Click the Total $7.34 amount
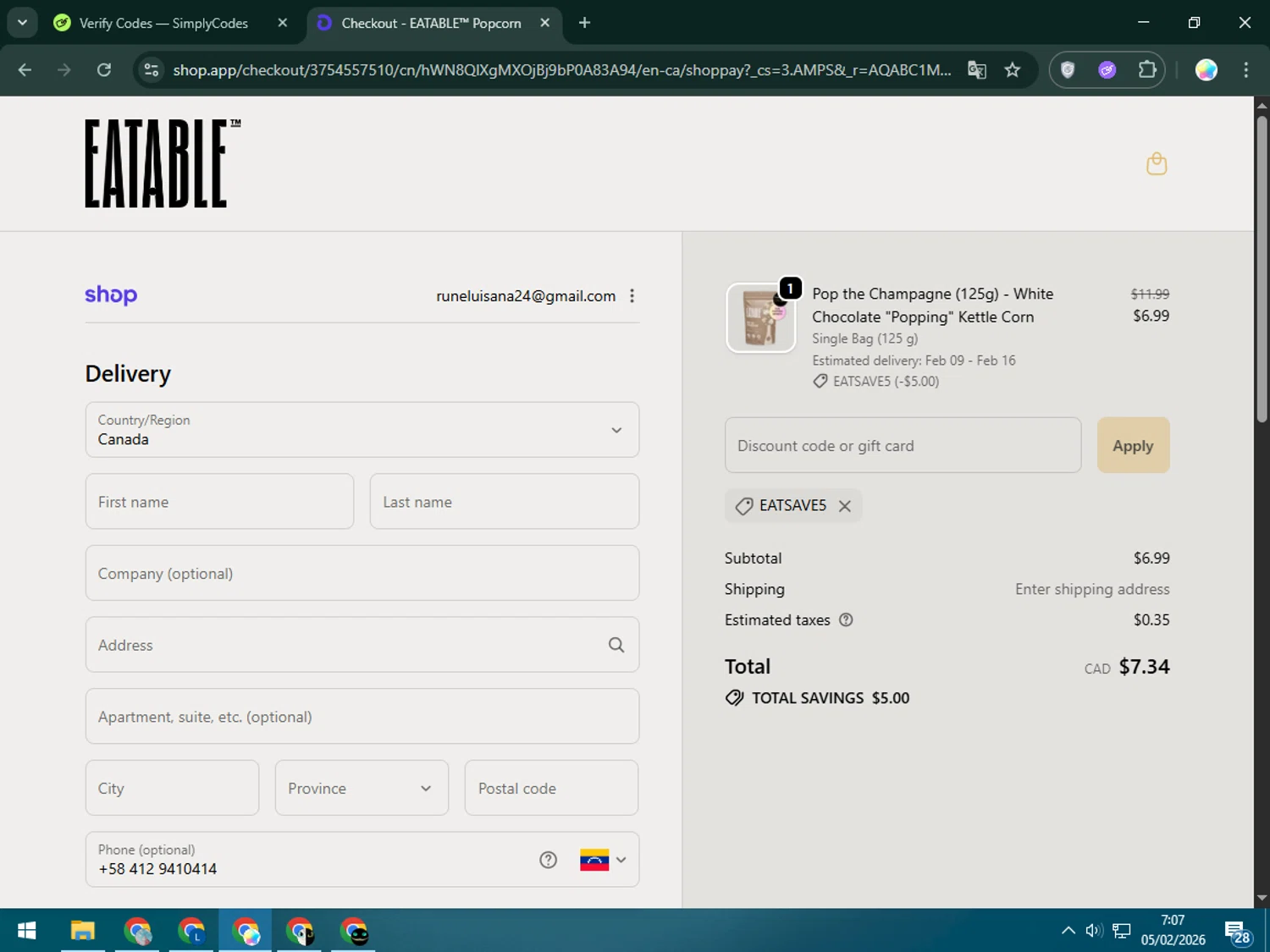The image size is (1270, 952). coord(1144,667)
